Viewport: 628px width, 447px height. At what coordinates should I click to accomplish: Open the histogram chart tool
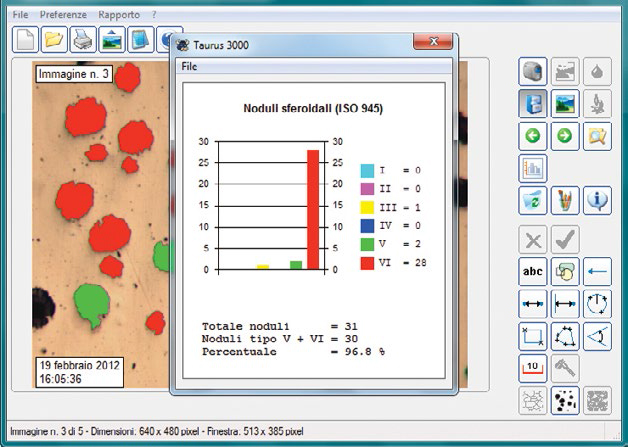coord(533,168)
